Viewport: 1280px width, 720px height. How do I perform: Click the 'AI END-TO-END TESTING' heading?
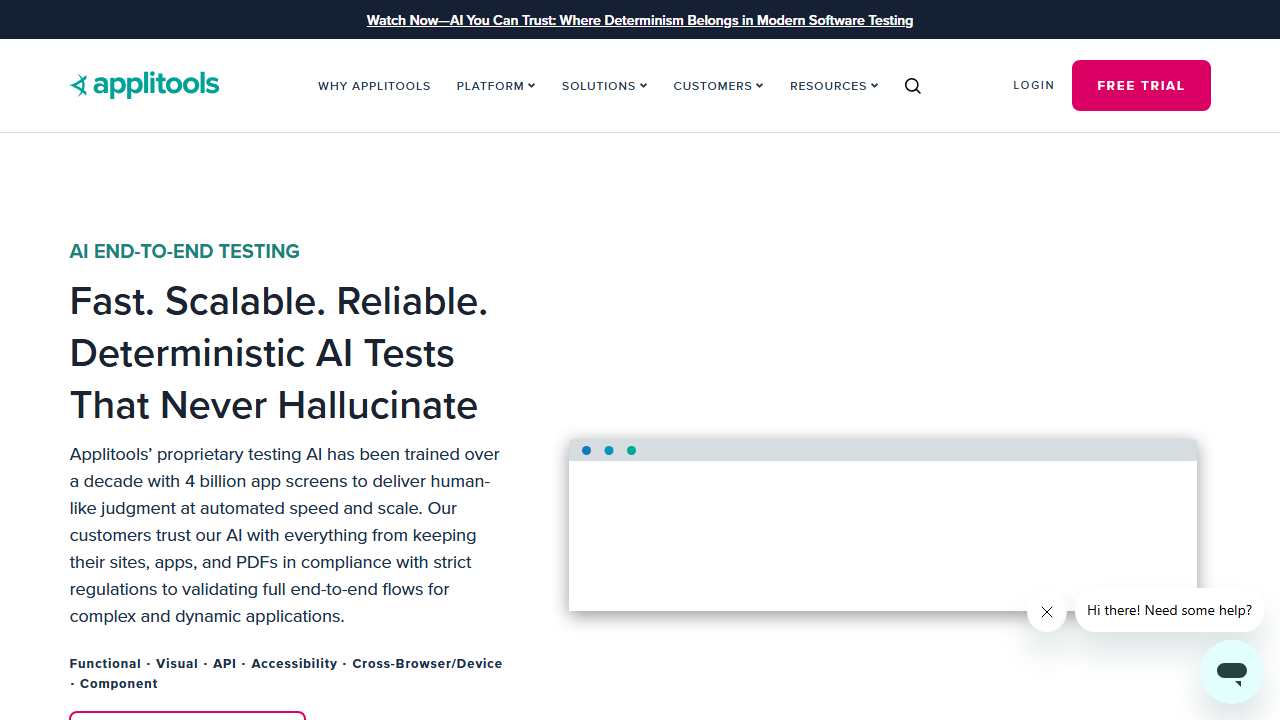coord(185,251)
